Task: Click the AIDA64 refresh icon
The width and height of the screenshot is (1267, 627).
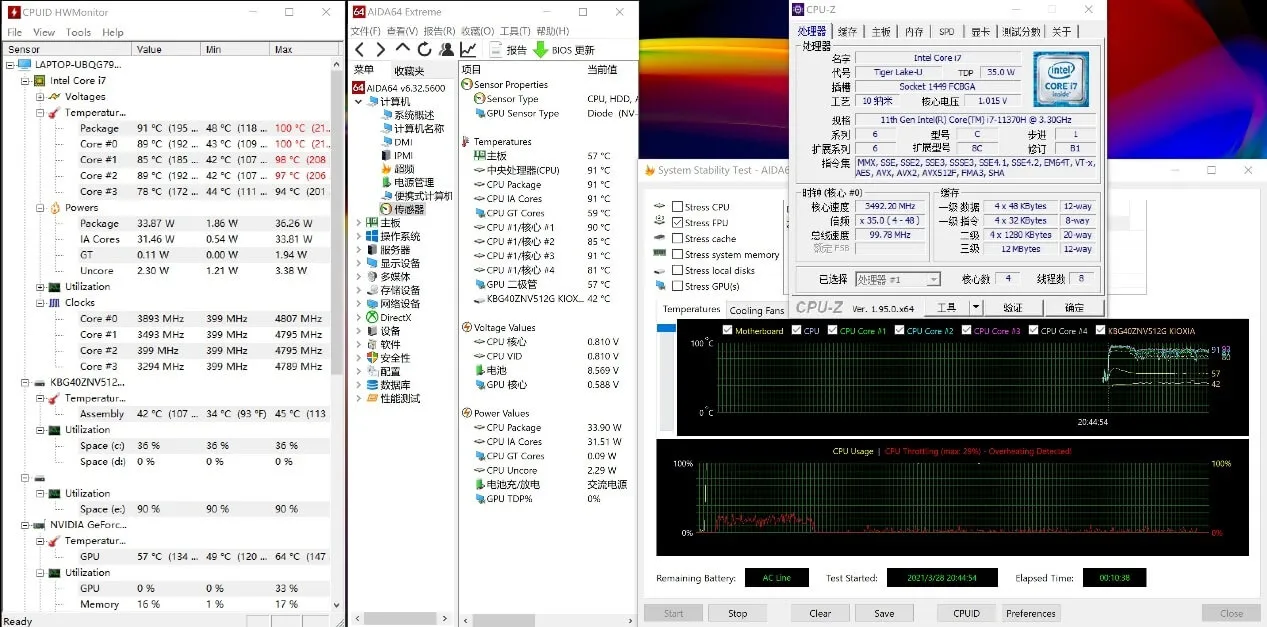Action: [425, 49]
